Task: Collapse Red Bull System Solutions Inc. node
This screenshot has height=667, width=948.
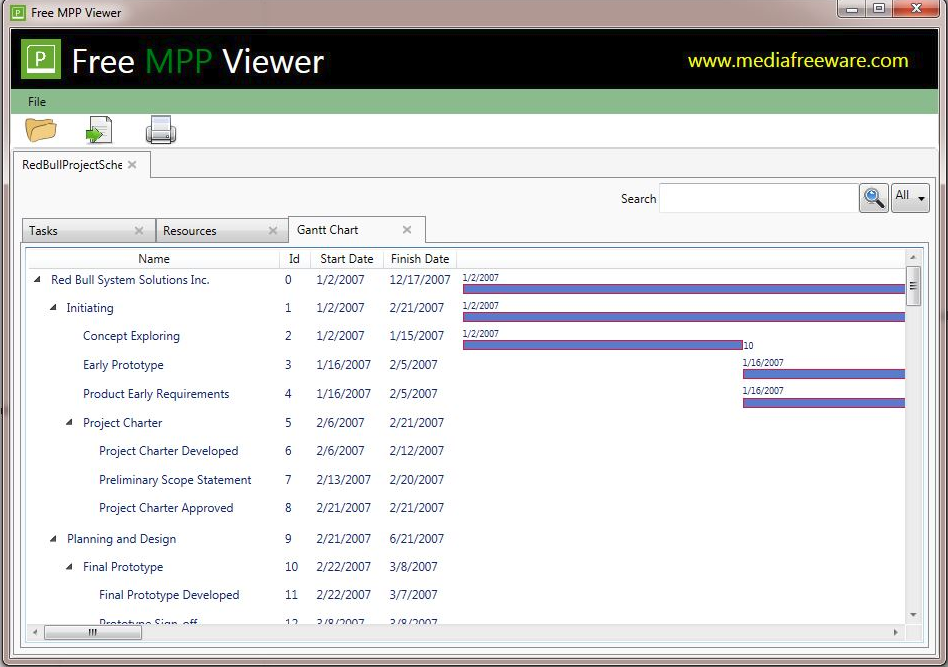Action: pyautogui.click(x=37, y=279)
